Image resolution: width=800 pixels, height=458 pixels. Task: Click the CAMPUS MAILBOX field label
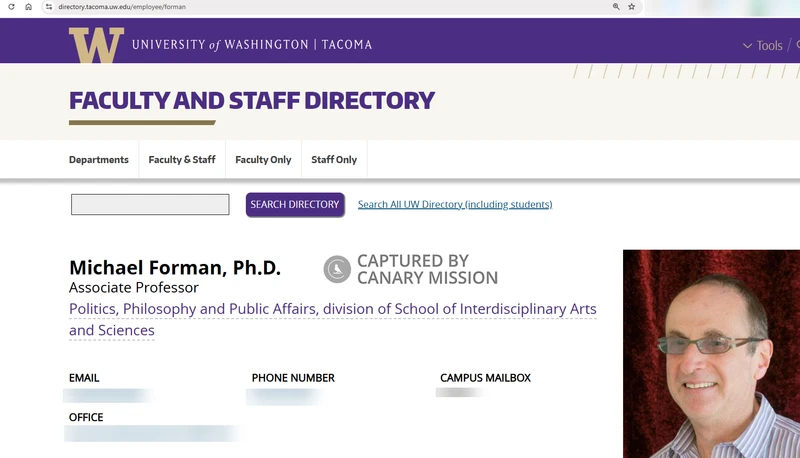click(x=486, y=378)
